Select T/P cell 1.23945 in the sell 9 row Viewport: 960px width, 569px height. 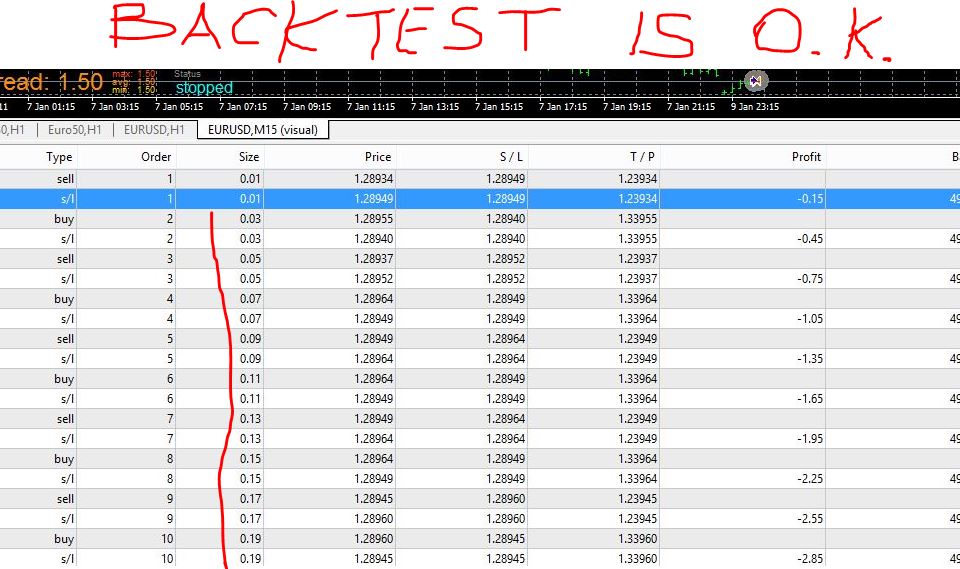point(637,499)
